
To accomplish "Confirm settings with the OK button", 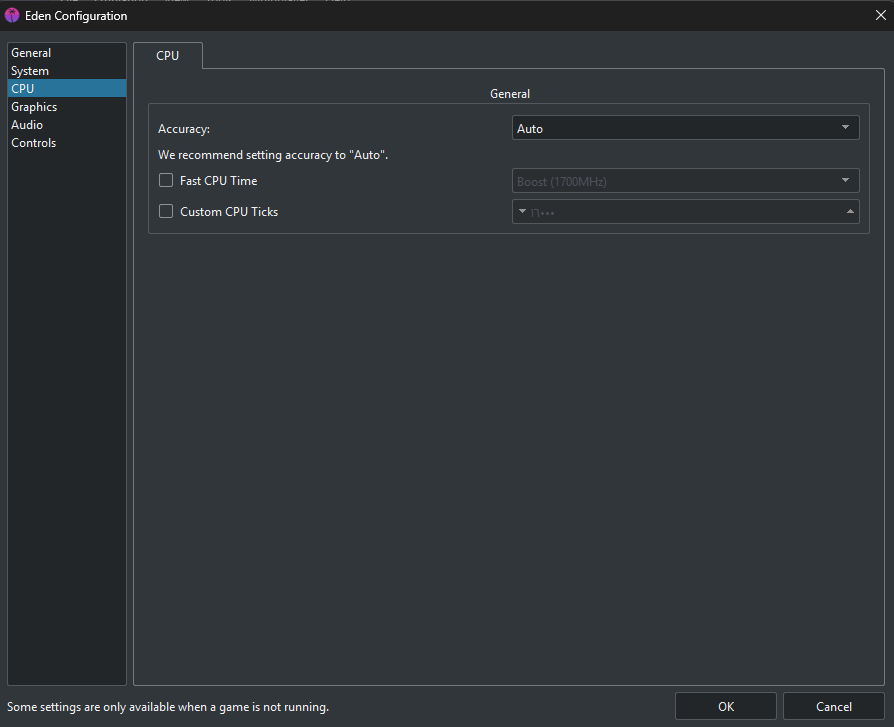I will click(x=726, y=706).
